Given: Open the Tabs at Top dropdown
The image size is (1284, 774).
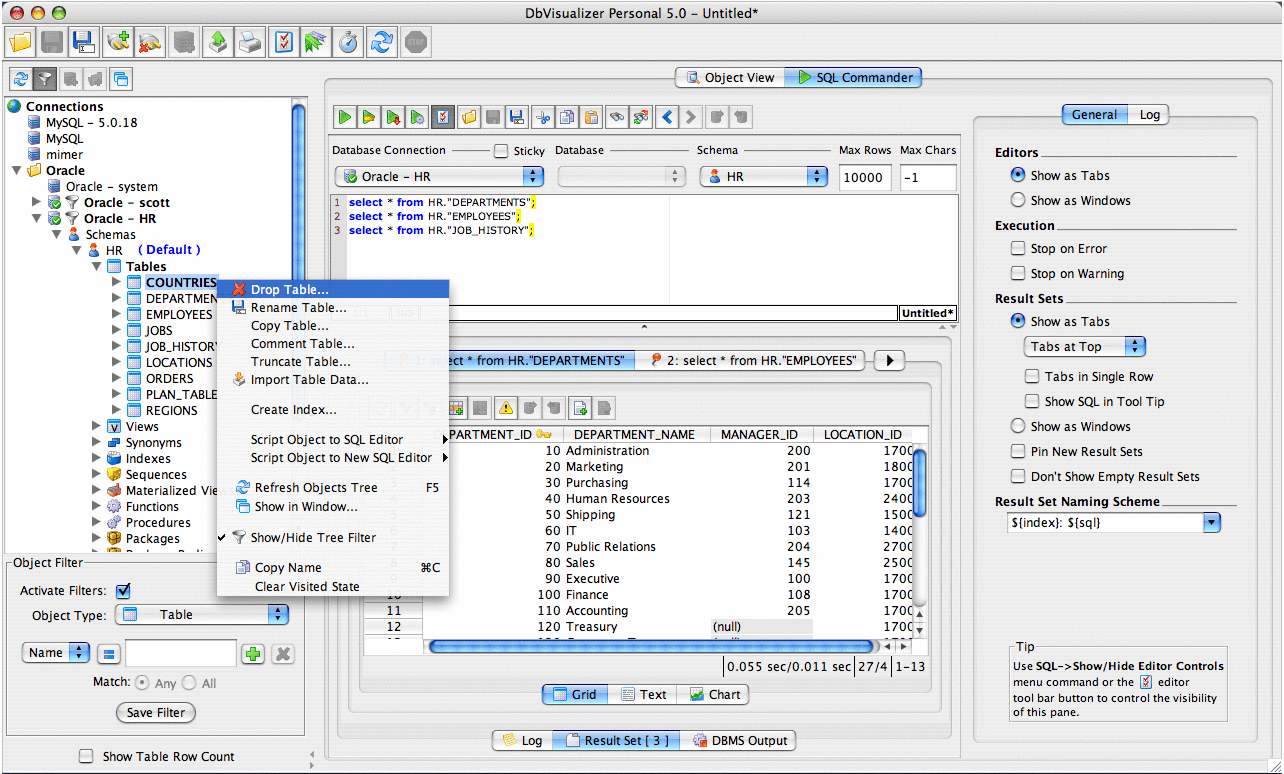Looking at the screenshot, I should tap(1085, 347).
